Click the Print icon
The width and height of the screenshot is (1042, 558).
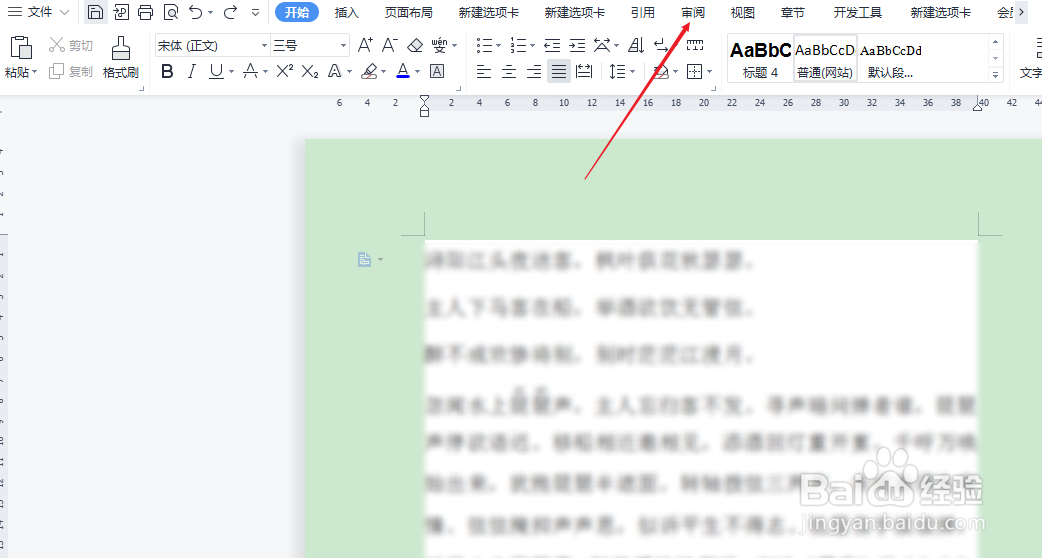(x=146, y=12)
